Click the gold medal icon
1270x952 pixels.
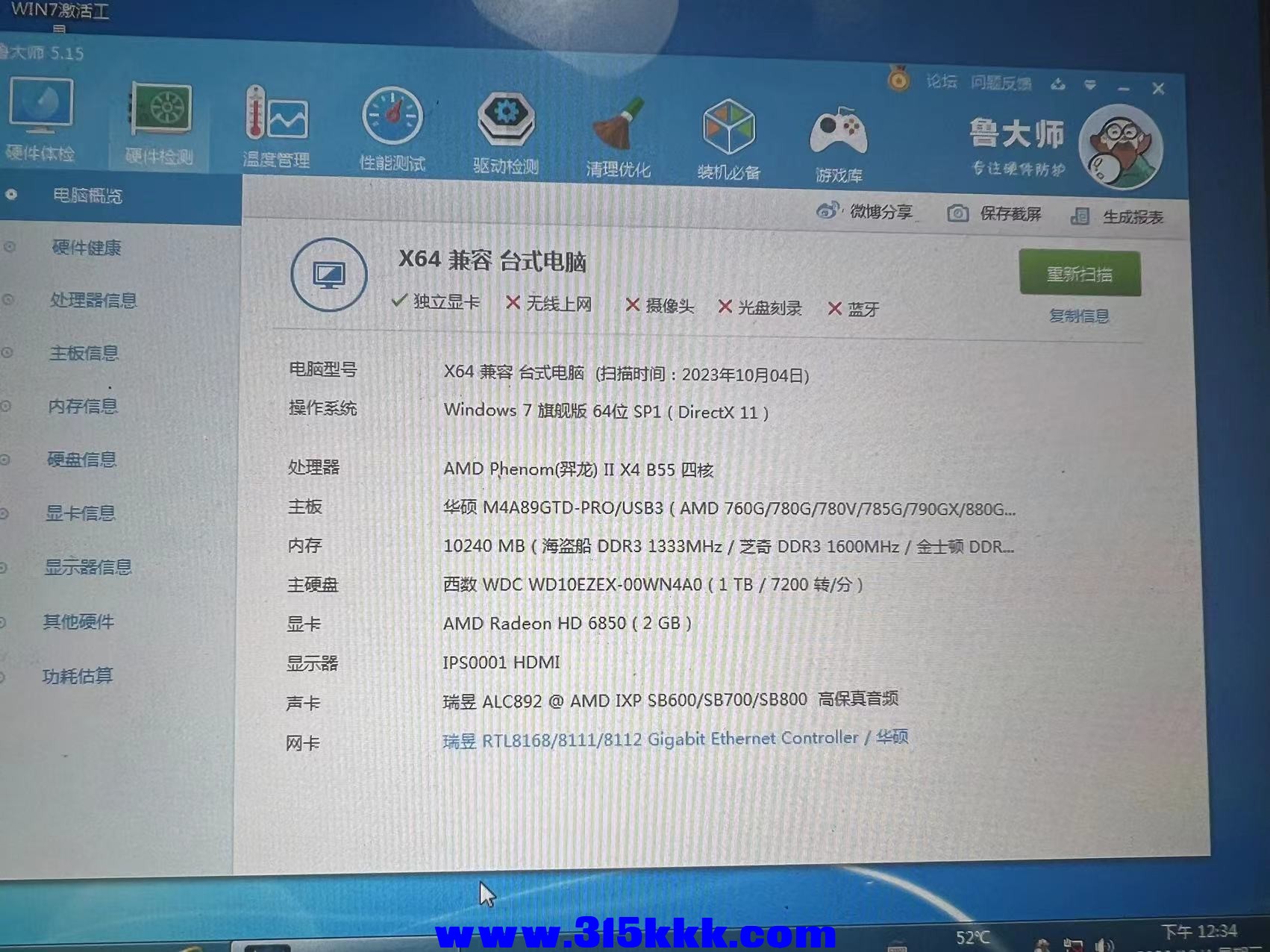[898, 78]
